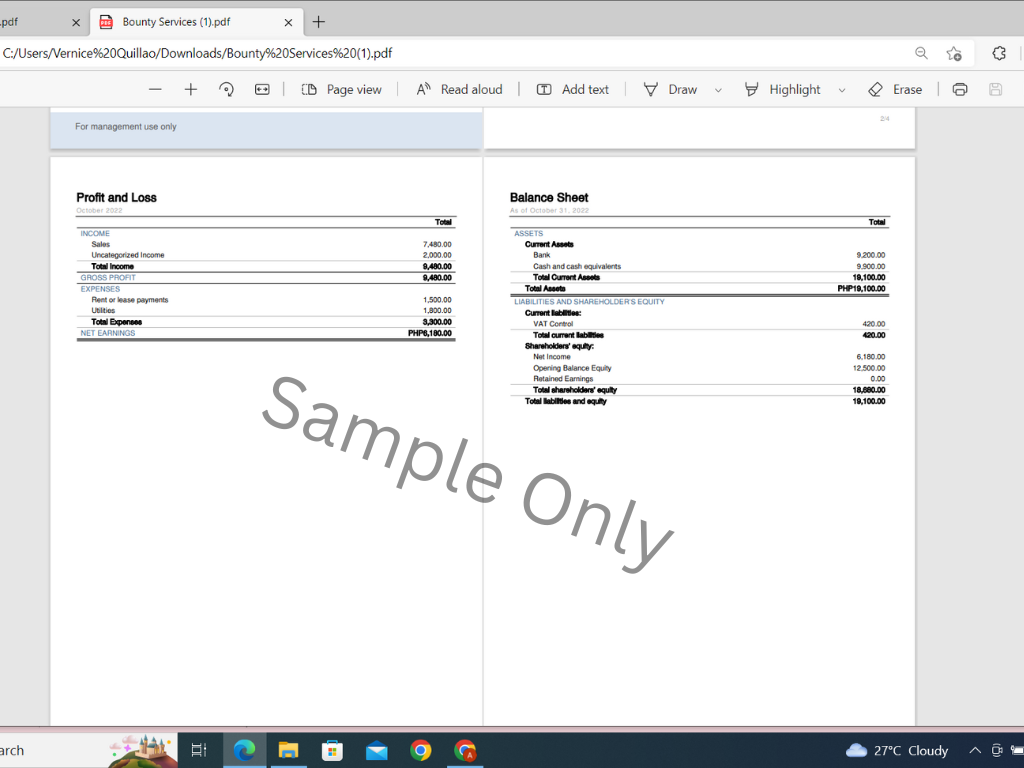
Task: Show hidden system tray icons
Action: coord(974,750)
